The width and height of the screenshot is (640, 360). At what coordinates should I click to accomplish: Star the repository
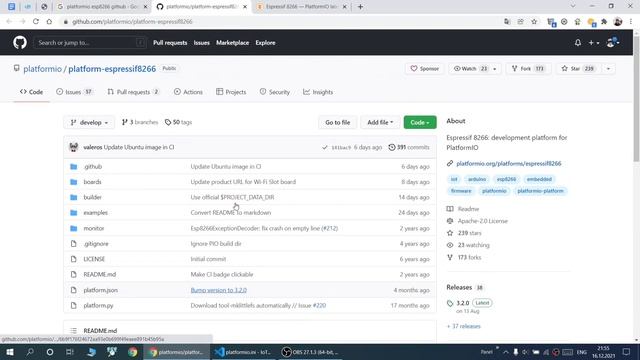(x=578, y=69)
